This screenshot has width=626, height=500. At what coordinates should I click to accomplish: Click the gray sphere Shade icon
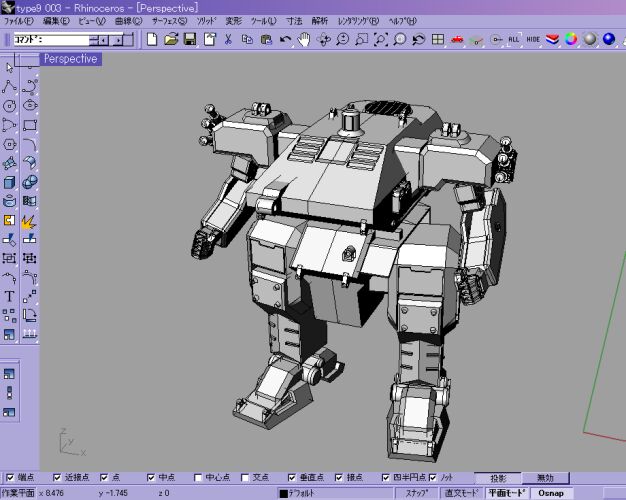tap(590, 39)
